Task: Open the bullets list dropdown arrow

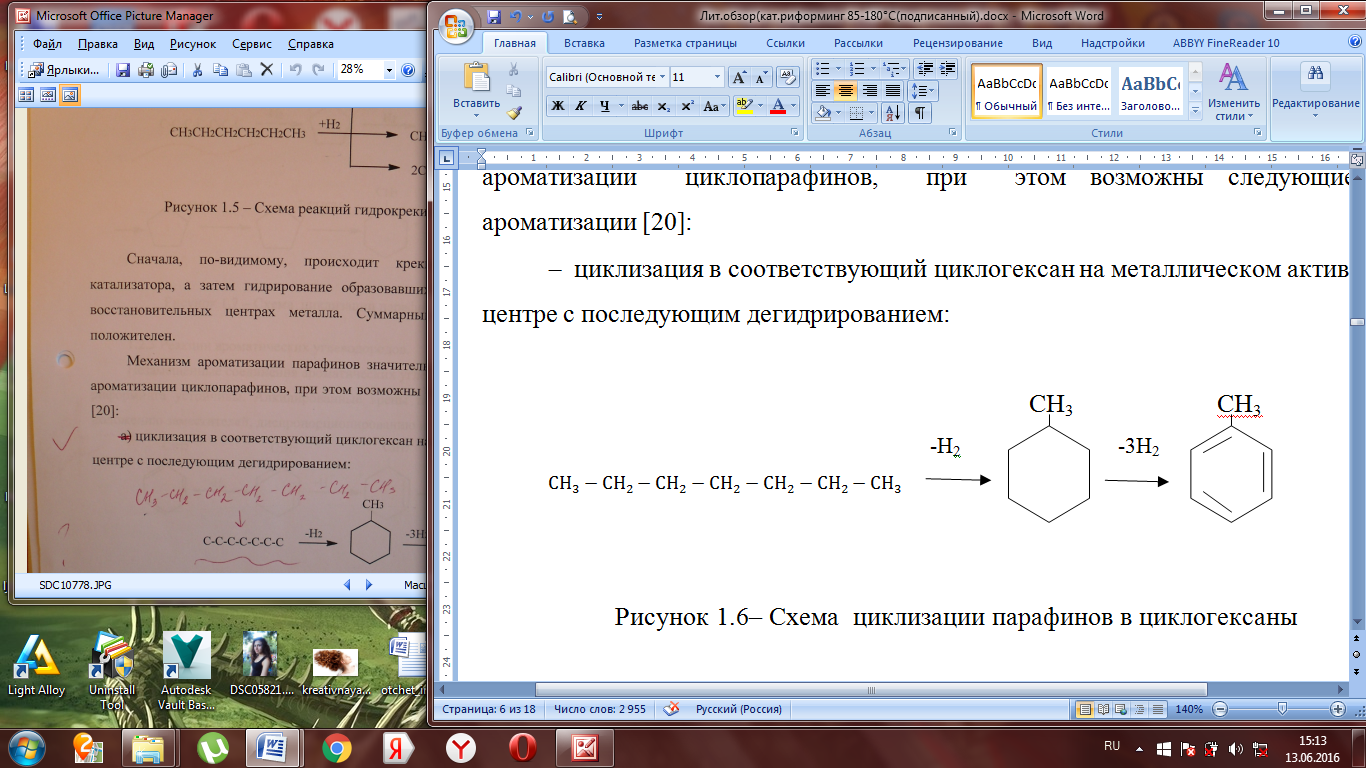Action: coord(837,69)
